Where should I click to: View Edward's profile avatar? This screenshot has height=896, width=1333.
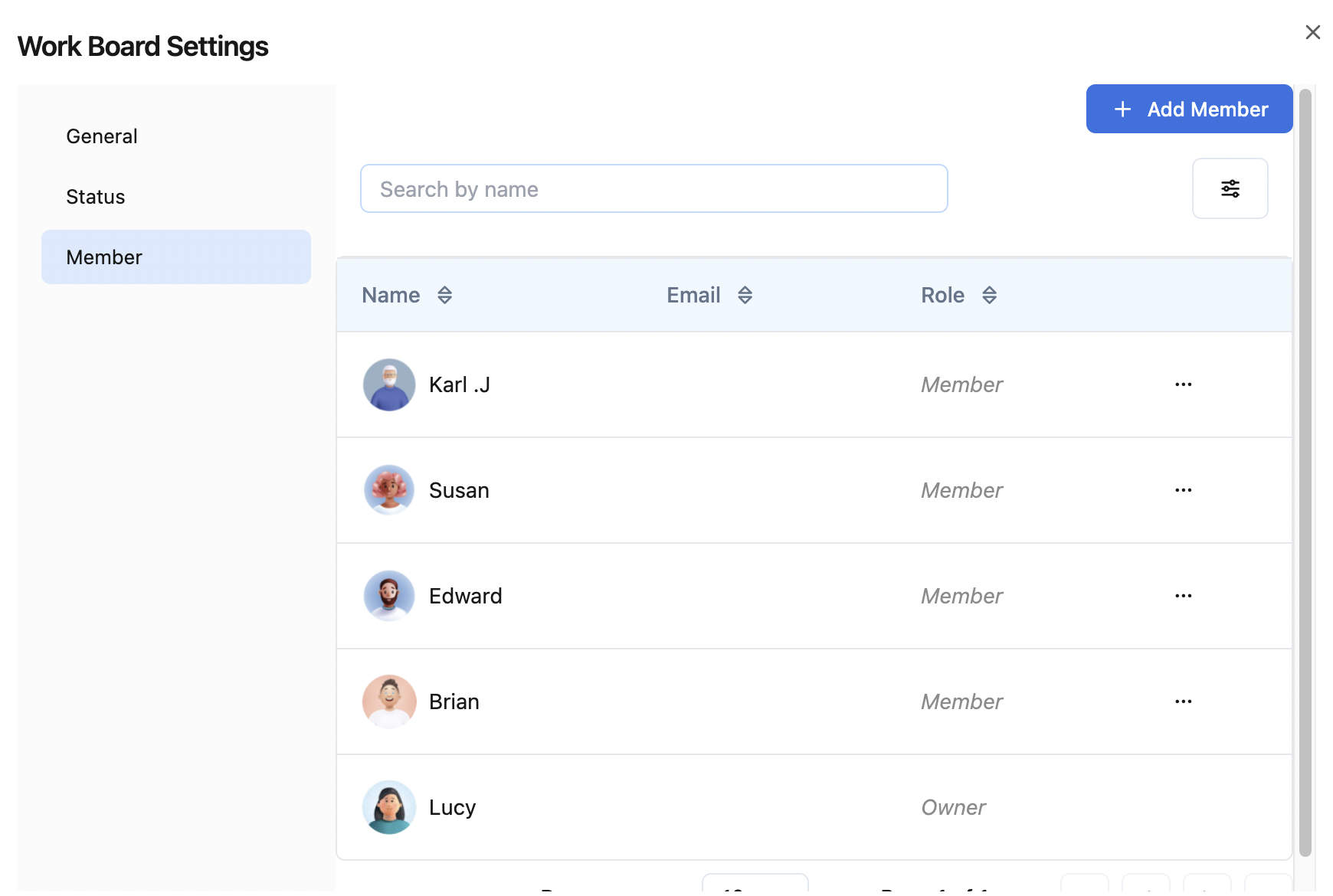[388, 596]
